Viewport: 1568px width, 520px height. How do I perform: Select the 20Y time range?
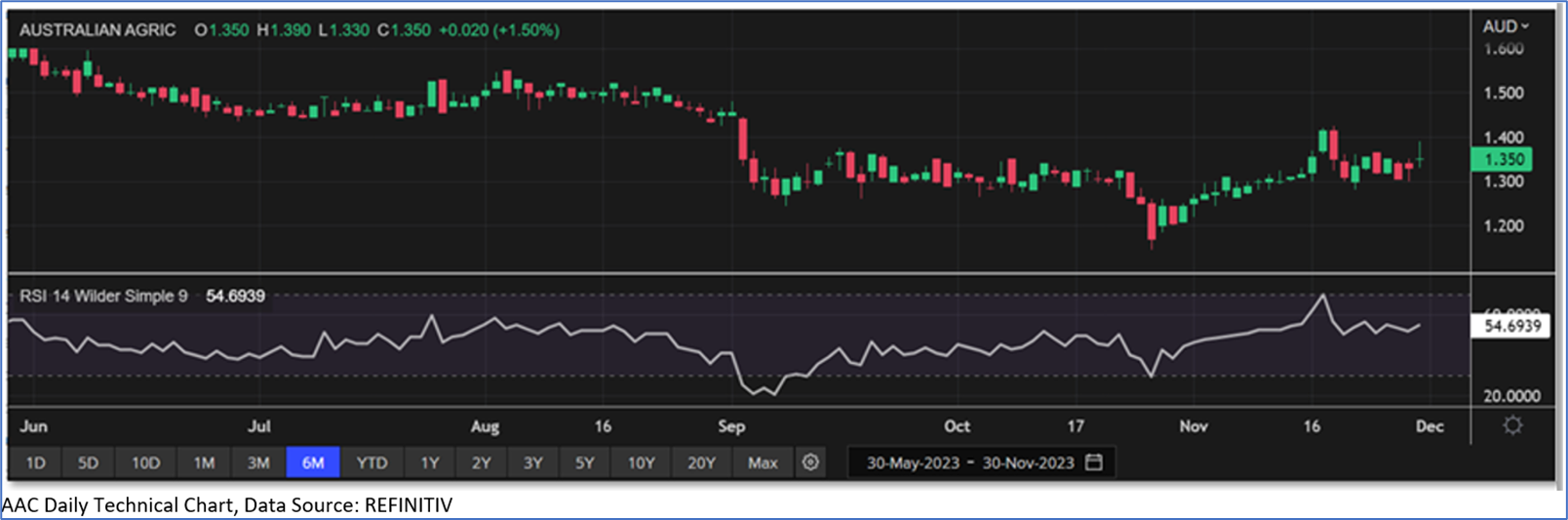pyautogui.click(x=701, y=462)
